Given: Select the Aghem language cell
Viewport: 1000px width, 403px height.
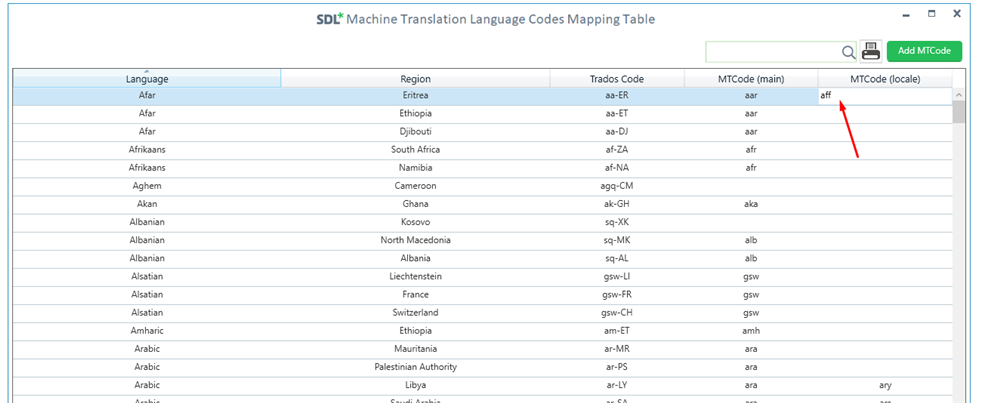Looking at the screenshot, I should pyautogui.click(x=147, y=186).
